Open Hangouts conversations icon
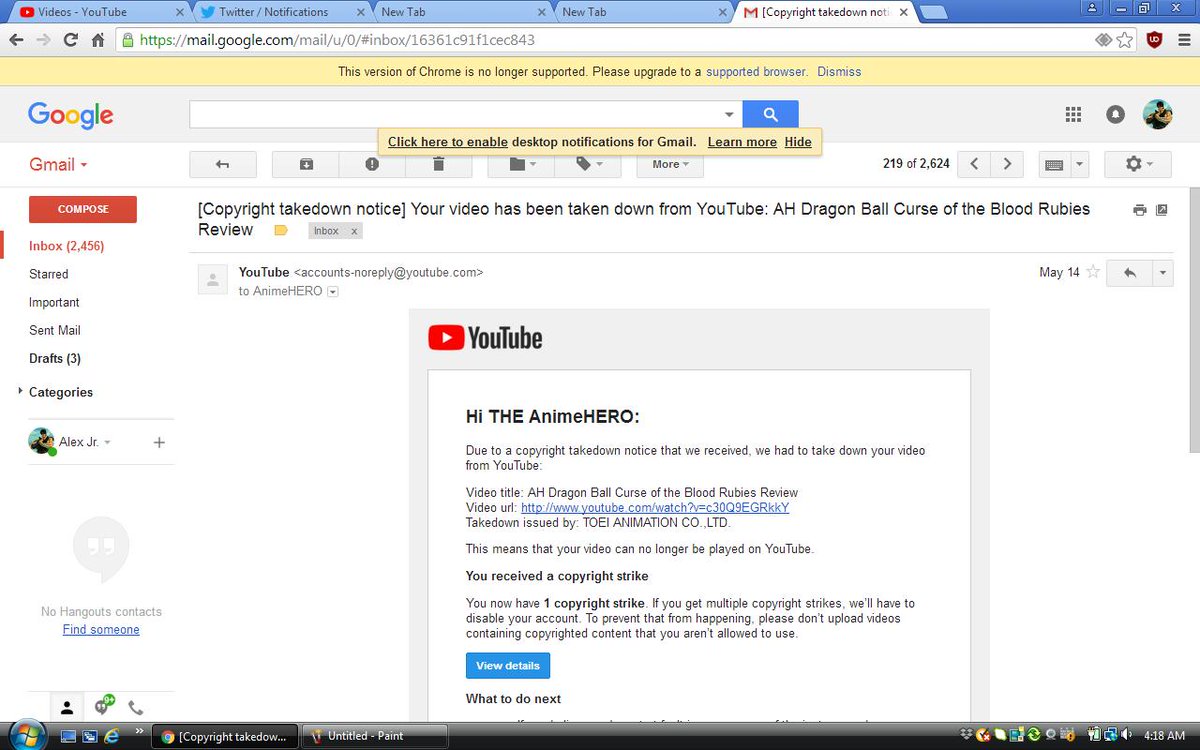Image resolution: width=1200 pixels, height=750 pixels. [102, 707]
